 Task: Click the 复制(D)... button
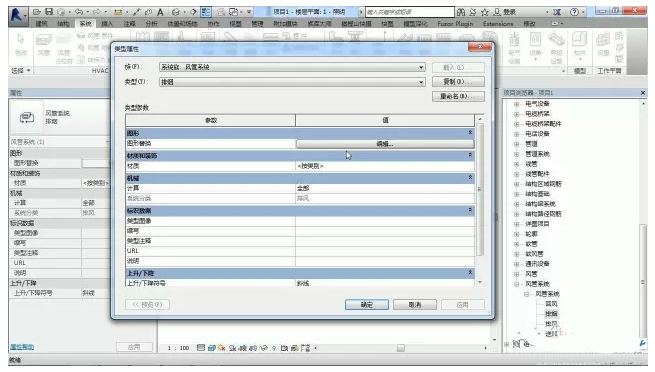point(458,81)
